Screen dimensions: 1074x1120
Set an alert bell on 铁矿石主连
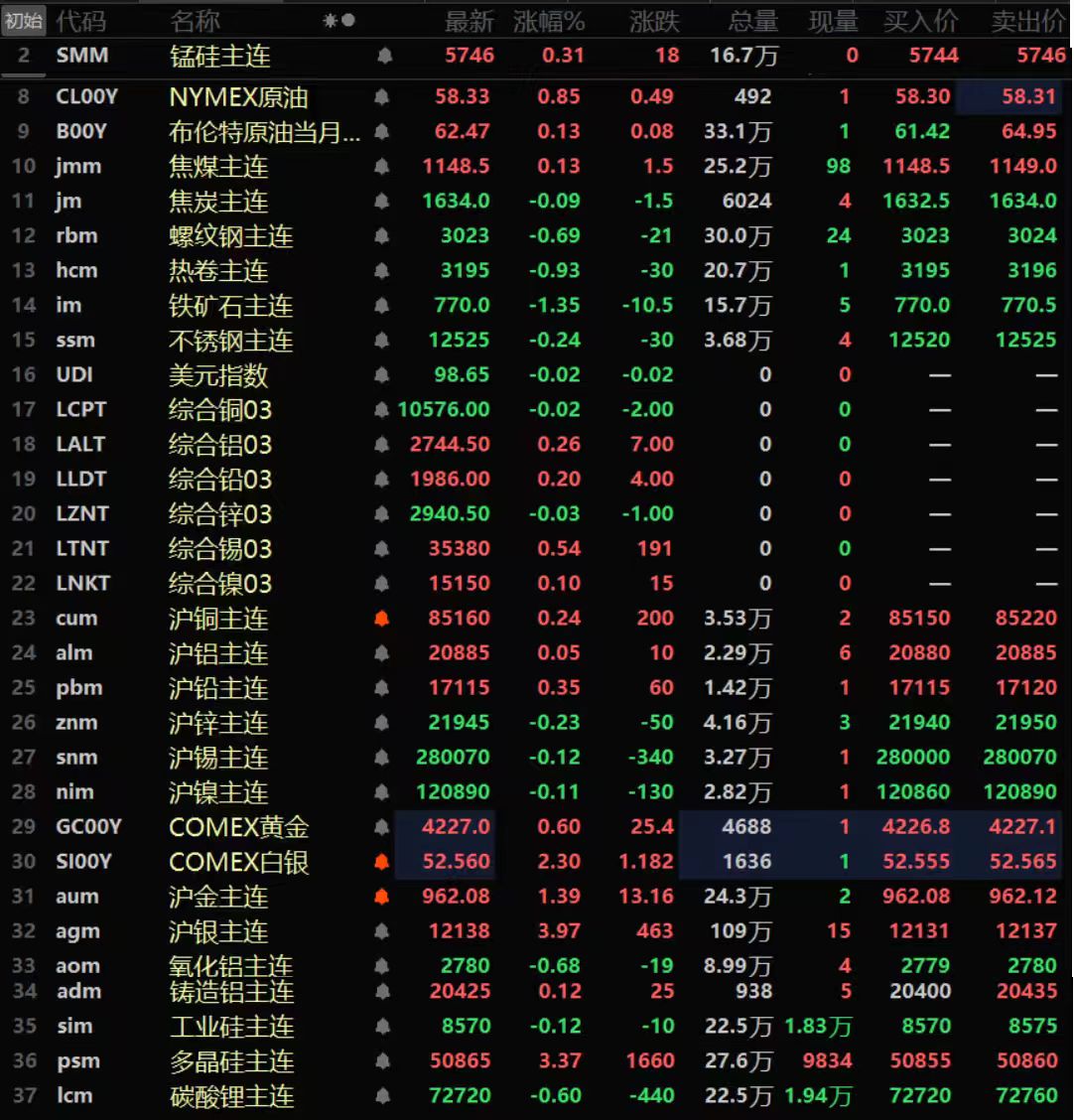point(381,306)
